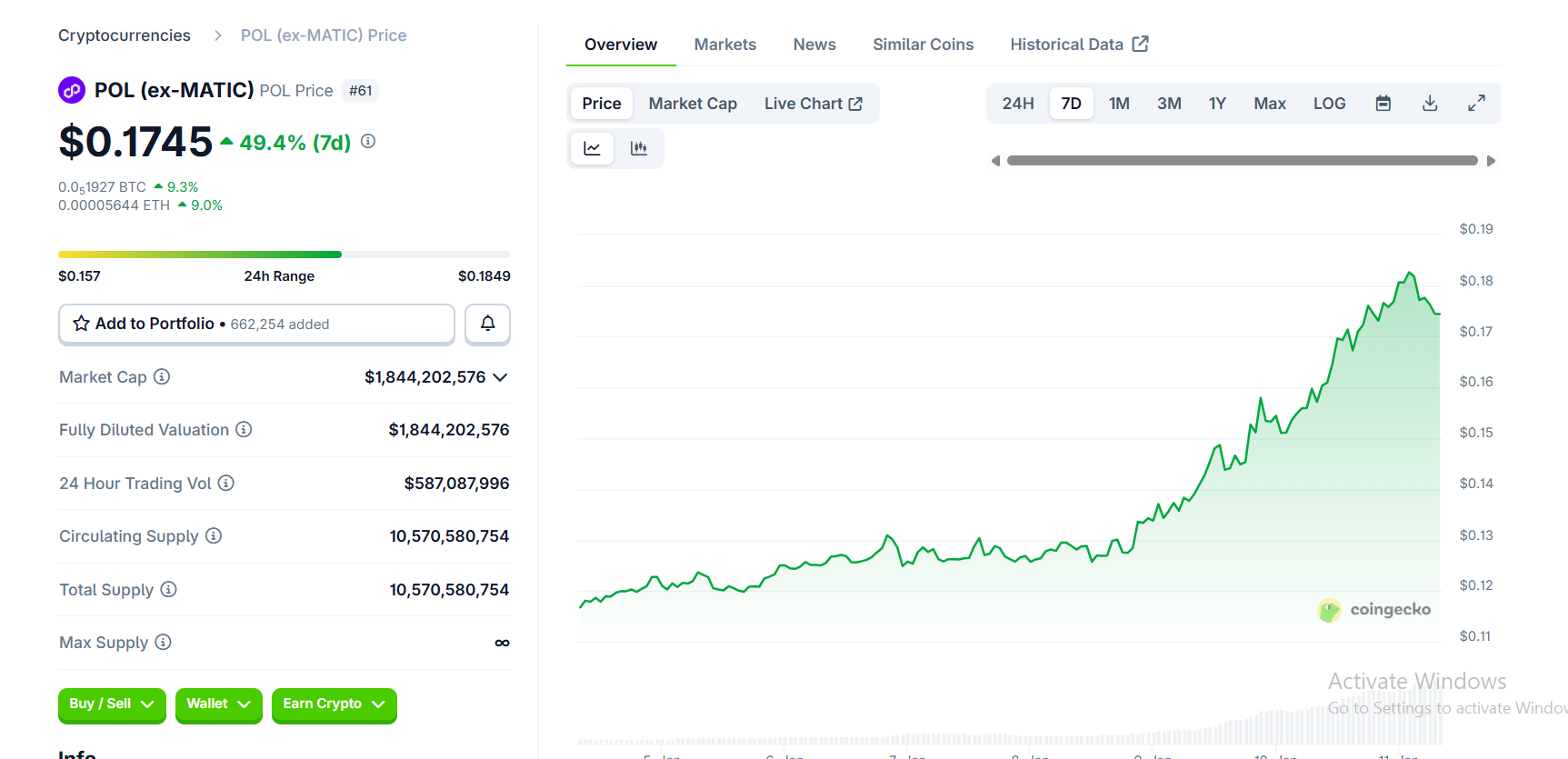Open the 7d change info icon
The image size is (1568, 759).
(x=368, y=141)
